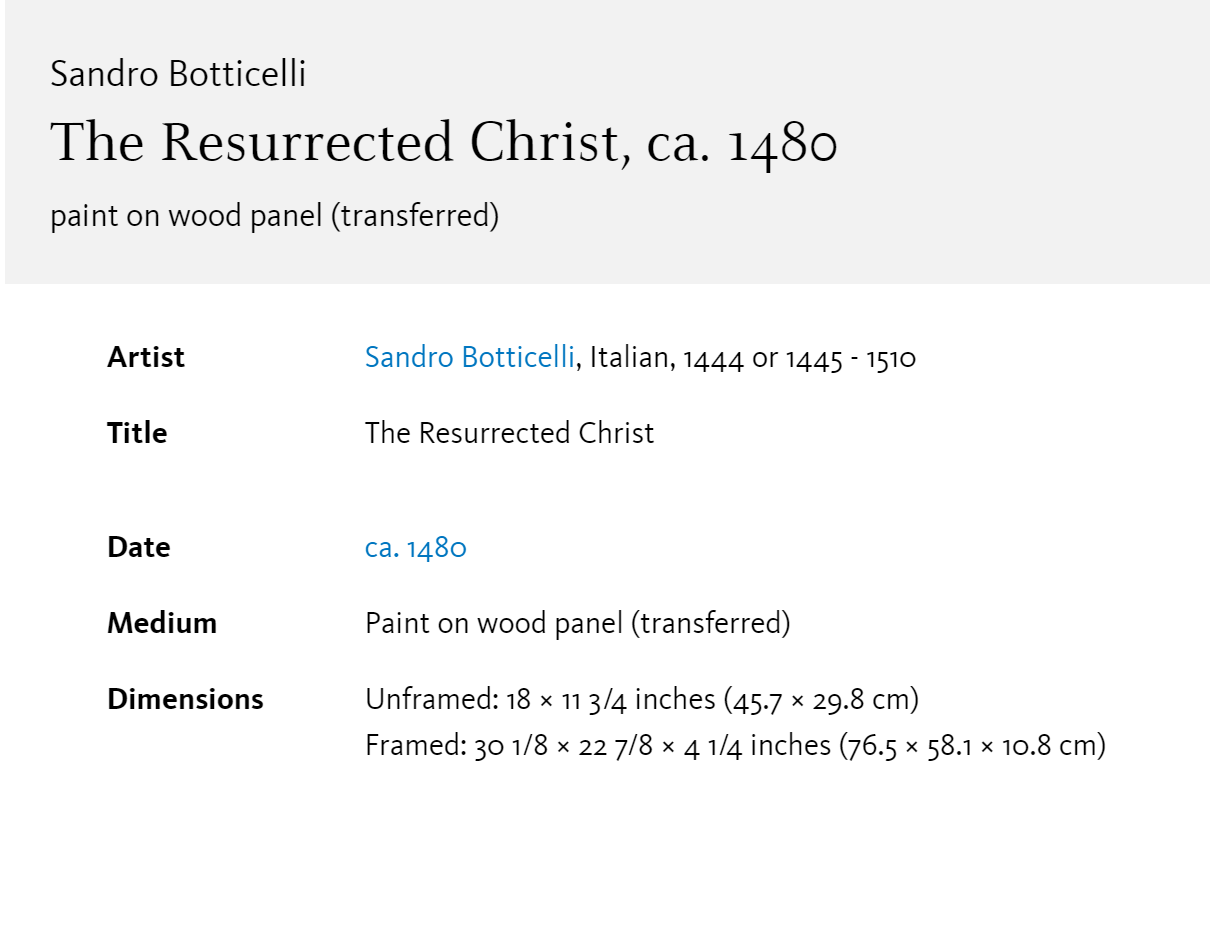1210x945 pixels.
Task: Select the Title field label
Action: pos(137,433)
